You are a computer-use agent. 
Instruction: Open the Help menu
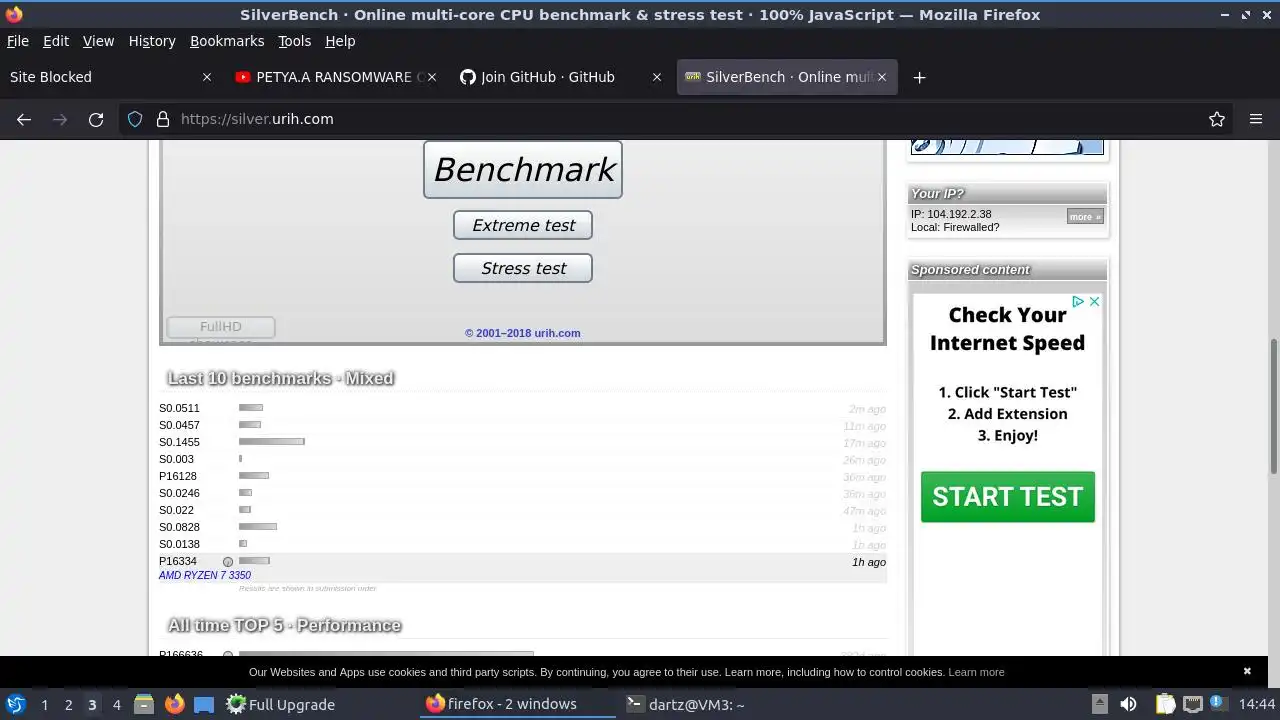pyautogui.click(x=340, y=41)
